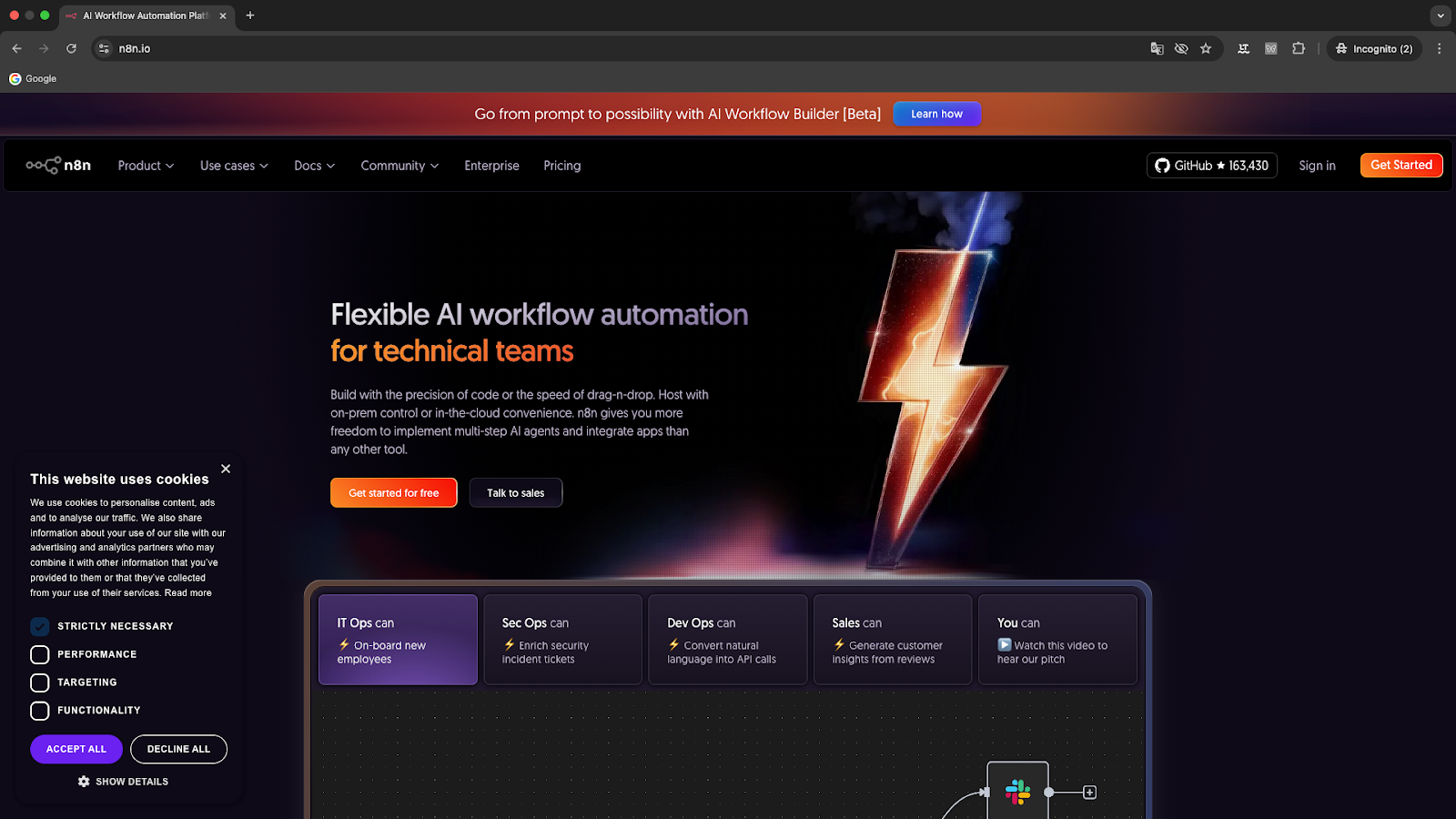Click Sign in link
This screenshot has height=819, width=1456.
1317,166
